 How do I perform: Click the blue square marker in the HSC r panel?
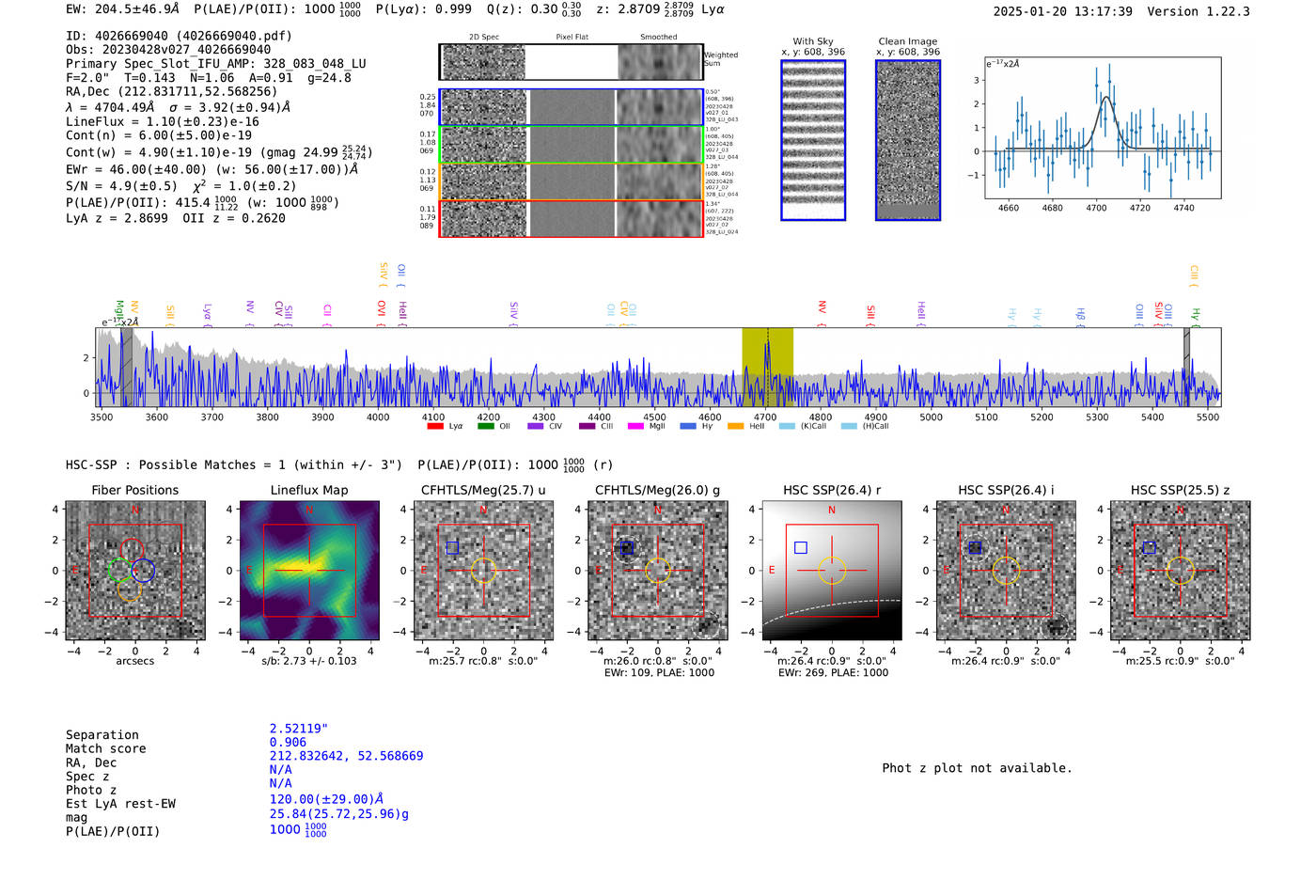coord(800,547)
